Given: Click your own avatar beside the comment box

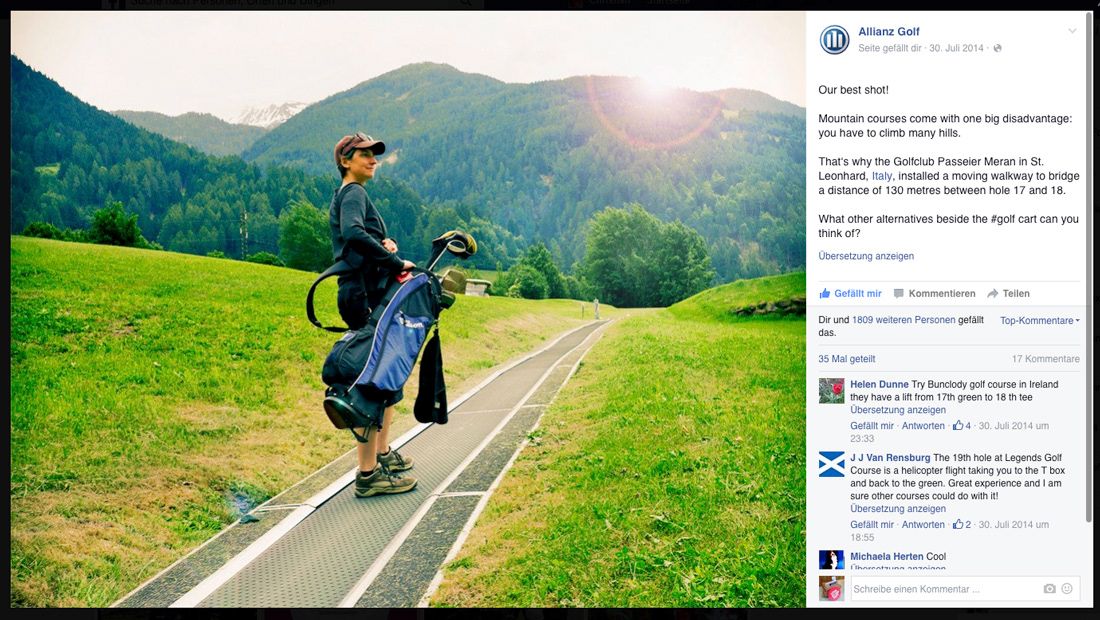Looking at the screenshot, I should (831, 588).
